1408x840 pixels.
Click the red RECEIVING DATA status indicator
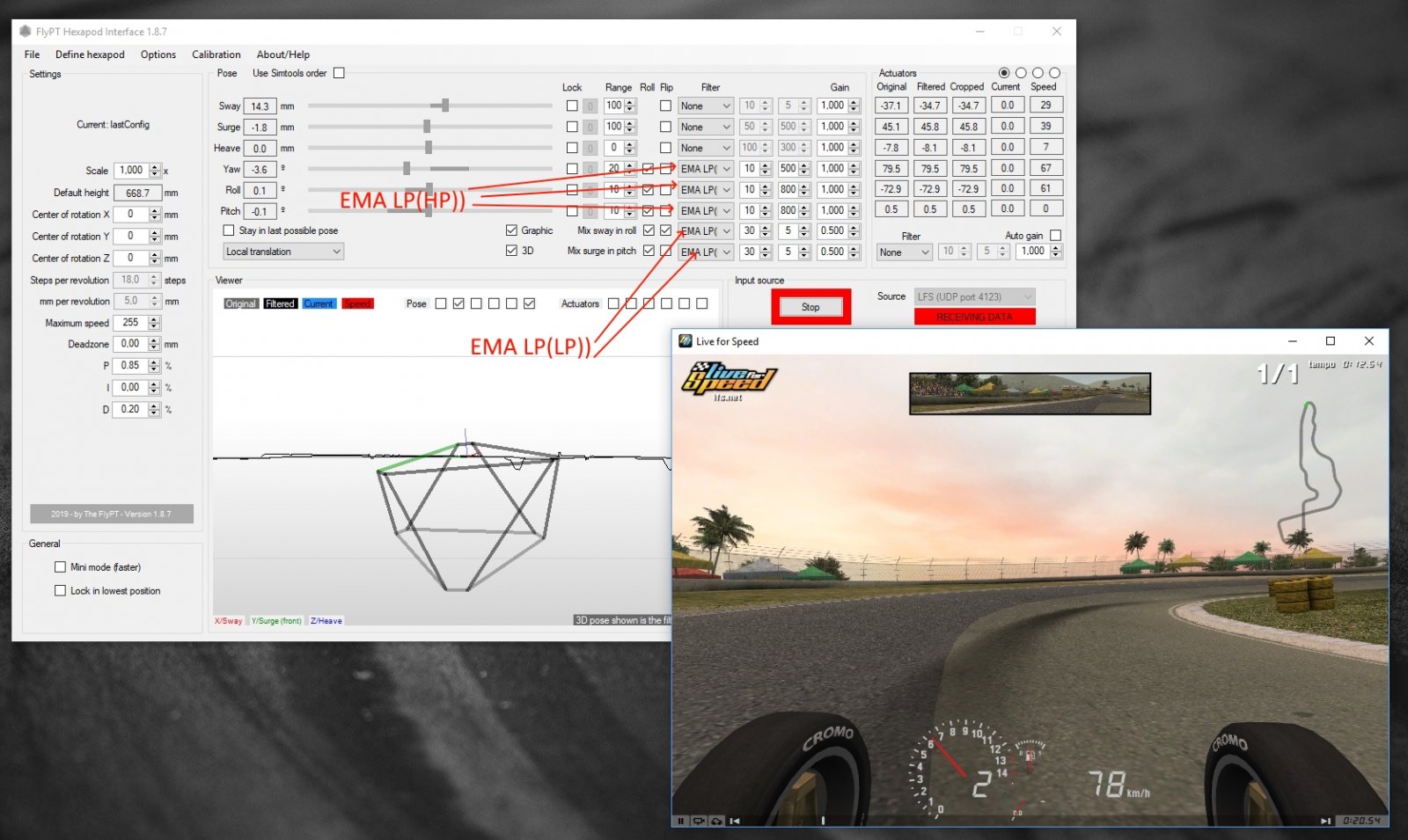pos(975,317)
